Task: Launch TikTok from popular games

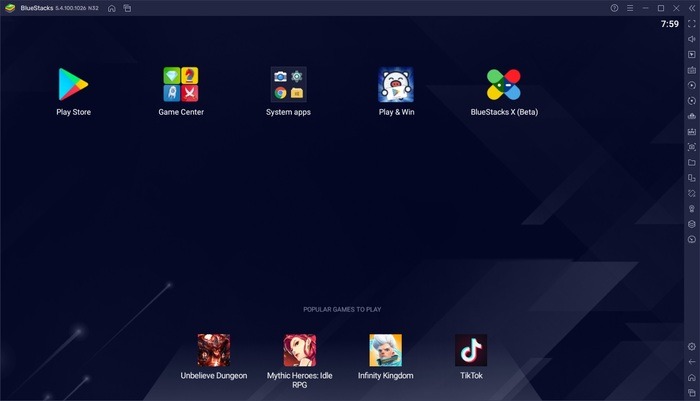Action: (x=471, y=350)
